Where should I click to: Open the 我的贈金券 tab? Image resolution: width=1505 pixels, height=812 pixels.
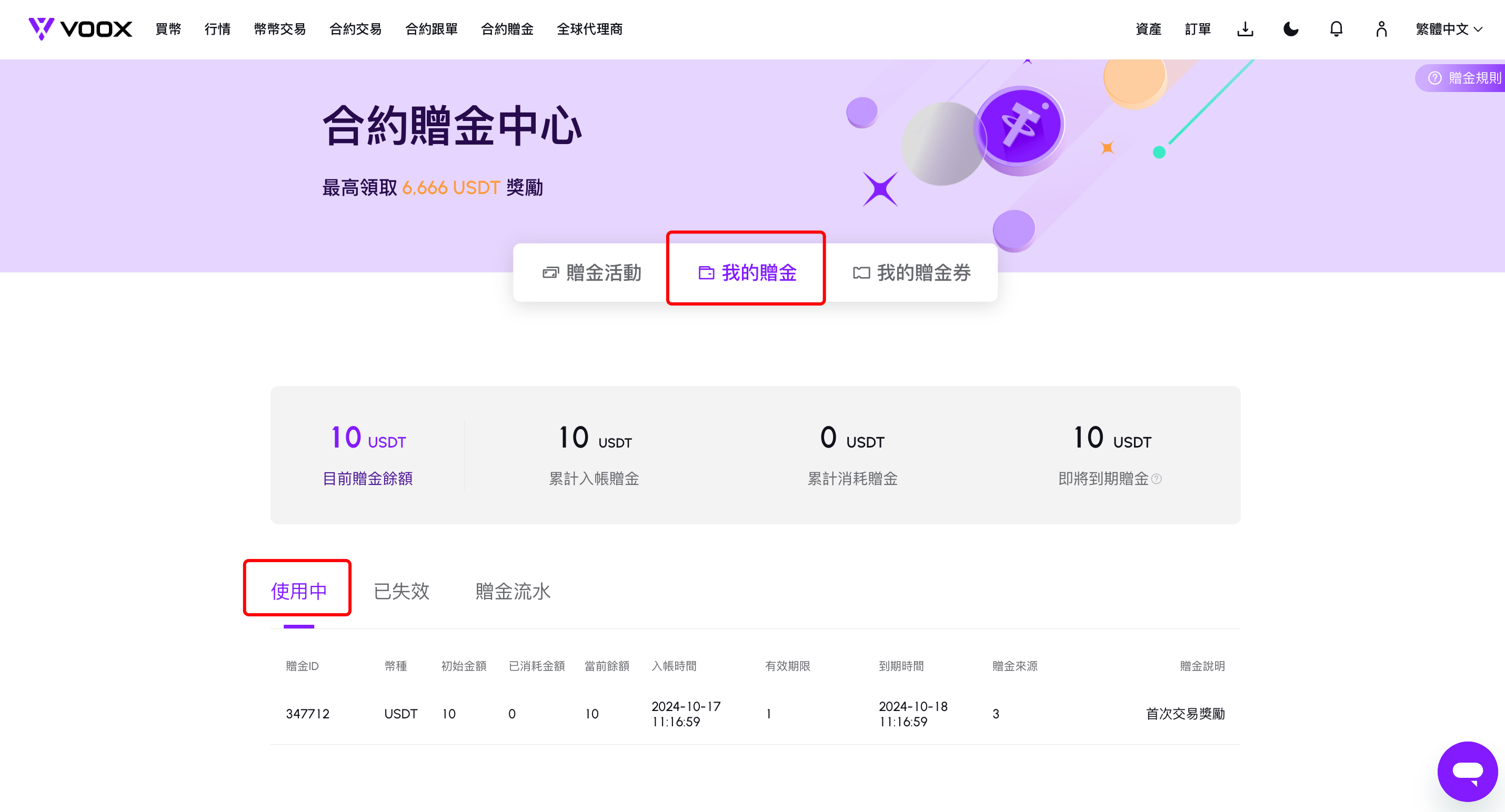pos(911,272)
